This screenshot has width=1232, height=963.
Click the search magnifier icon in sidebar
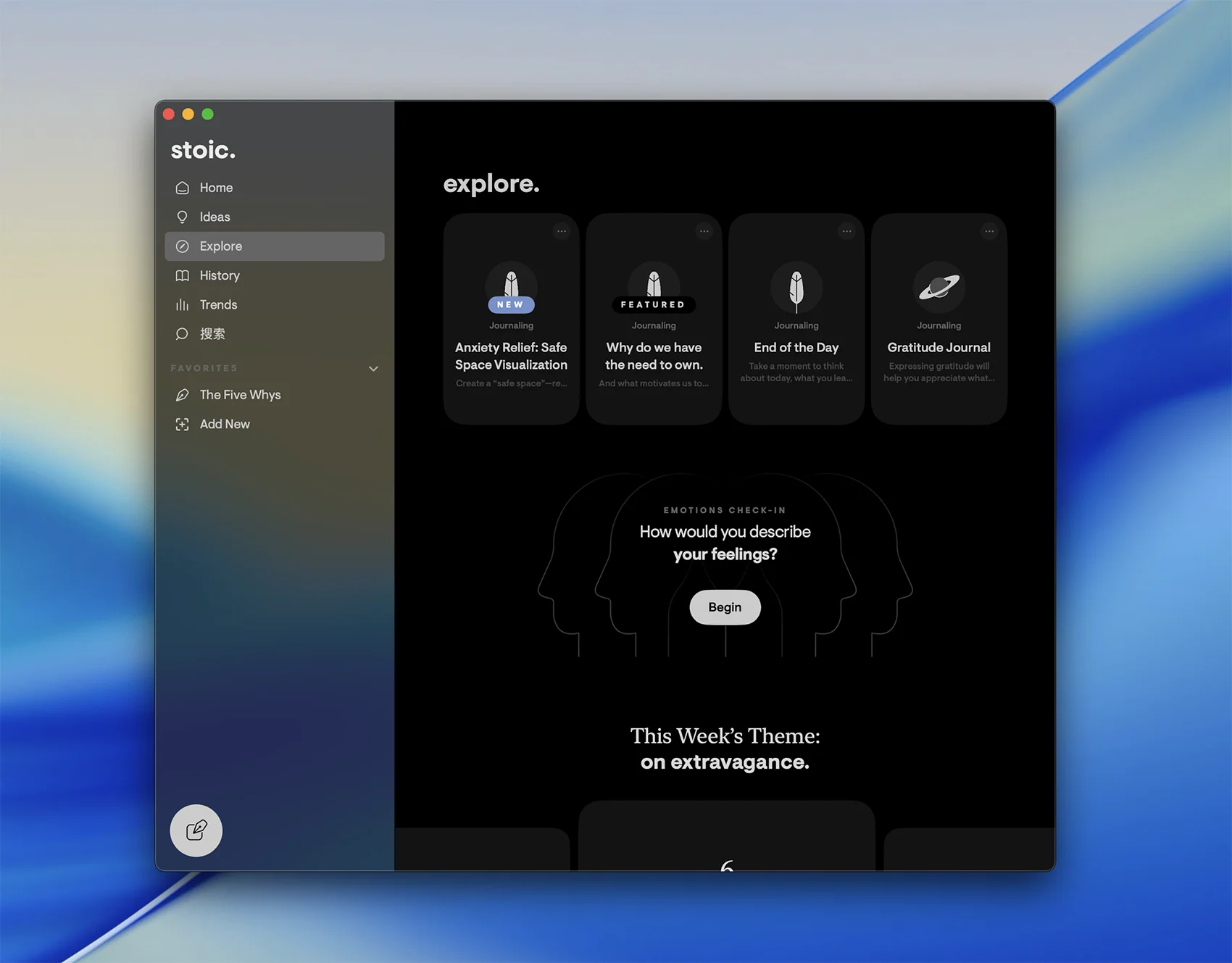click(183, 334)
